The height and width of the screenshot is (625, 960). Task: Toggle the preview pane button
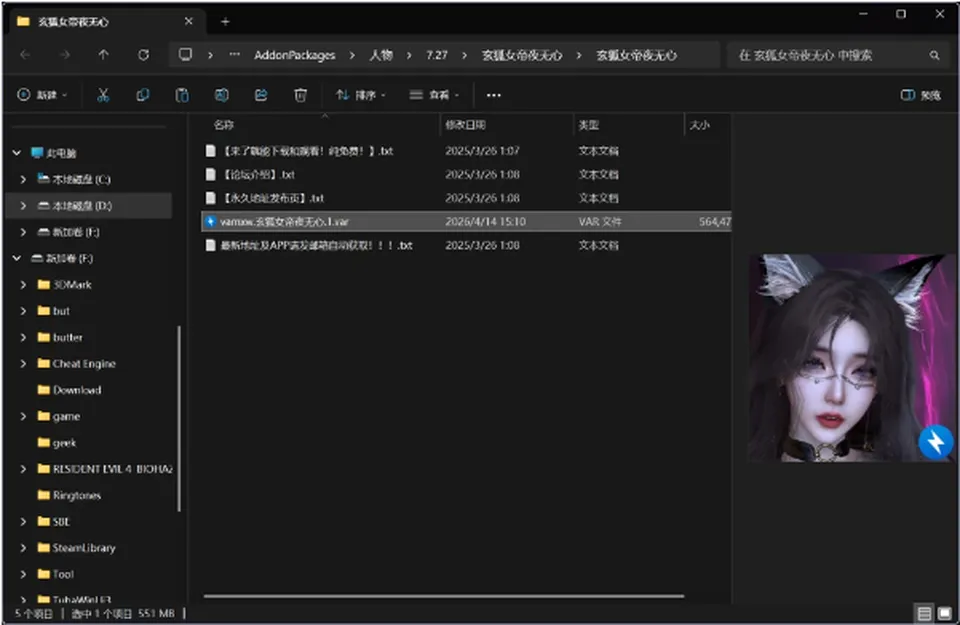[x=920, y=95]
